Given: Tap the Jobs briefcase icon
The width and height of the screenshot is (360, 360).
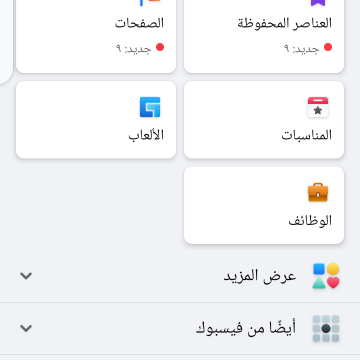Looking at the screenshot, I should click(x=318, y=192).
